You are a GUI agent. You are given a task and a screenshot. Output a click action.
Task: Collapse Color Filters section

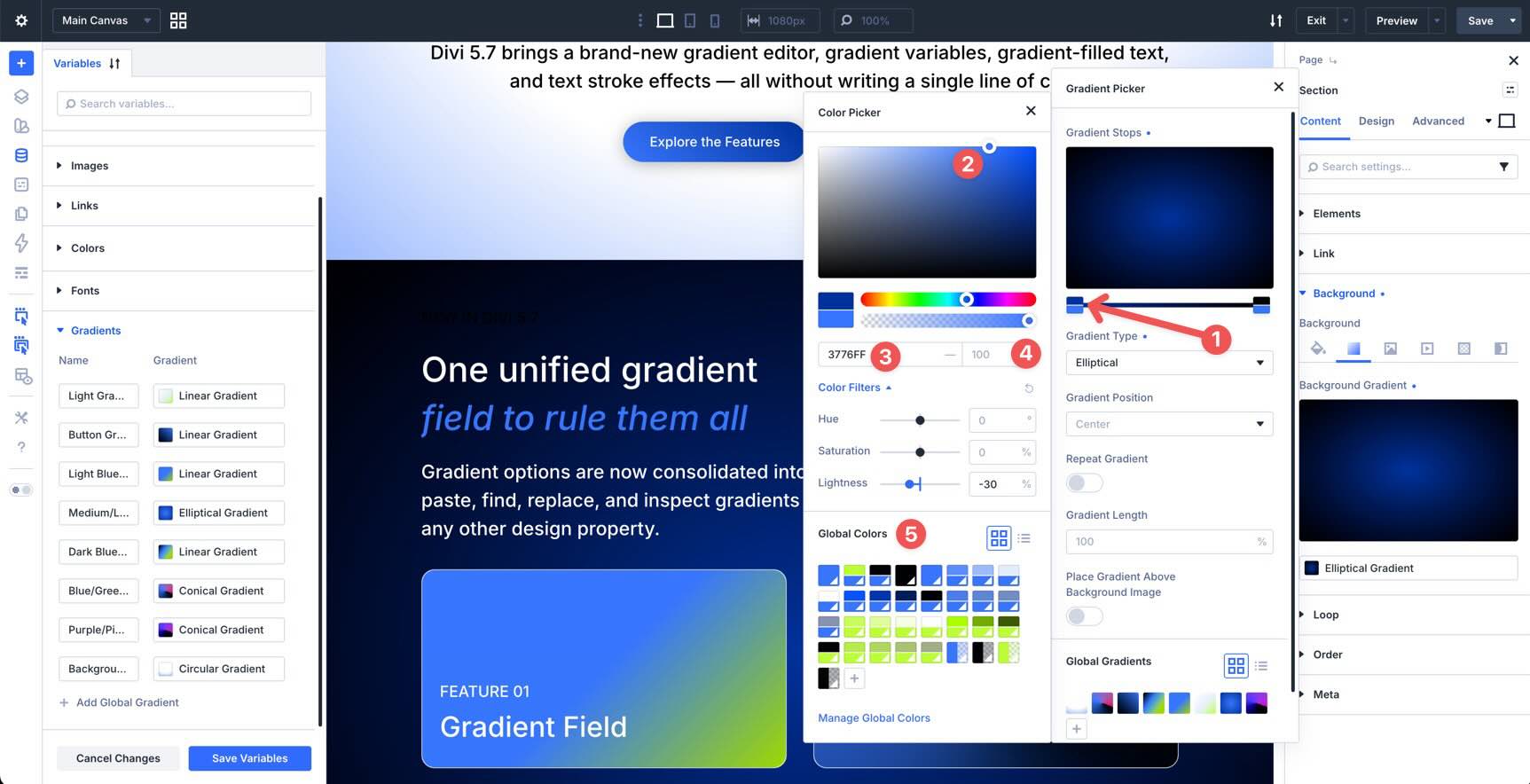coord(855,388)
